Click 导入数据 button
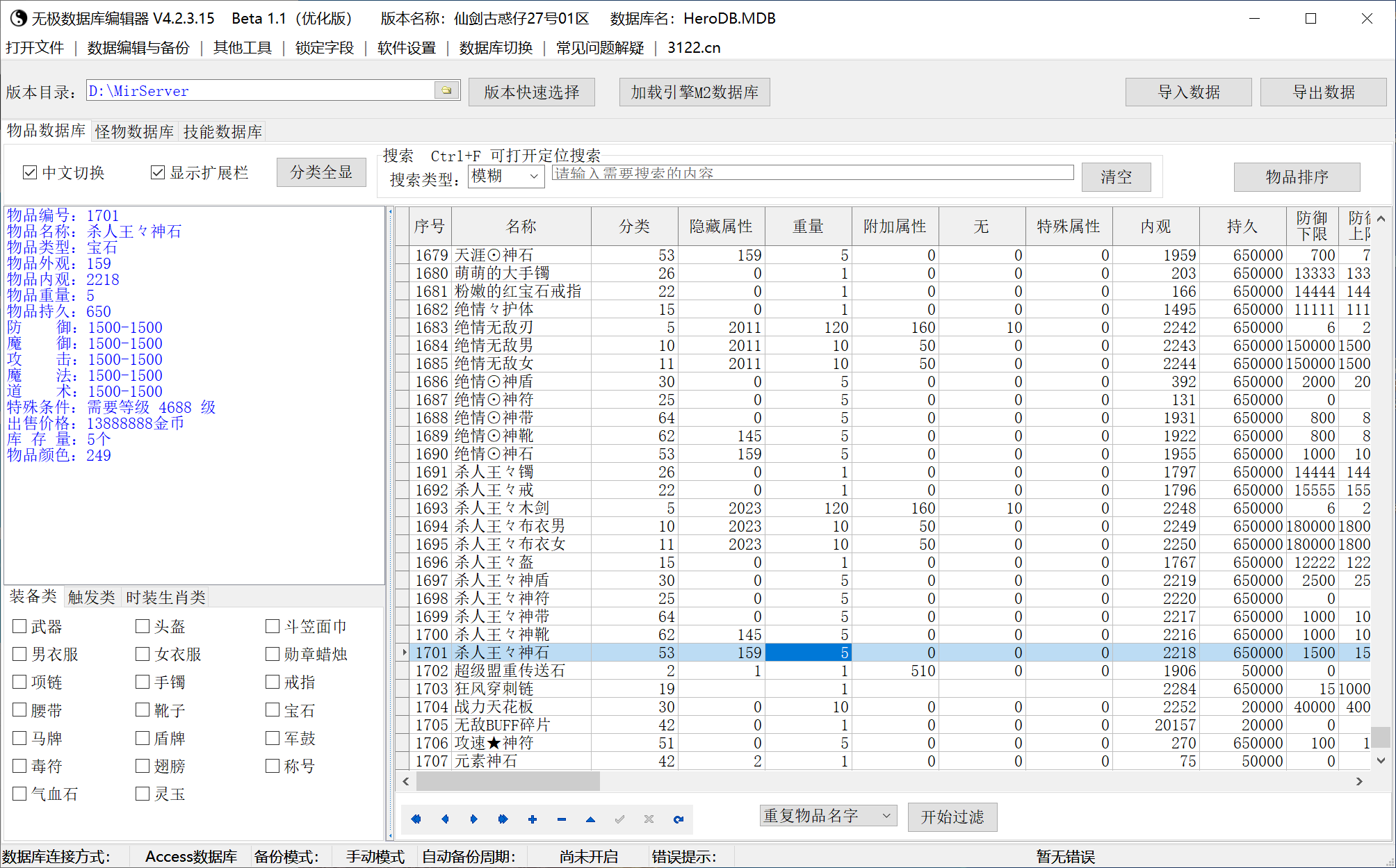 coord(1189,92)
